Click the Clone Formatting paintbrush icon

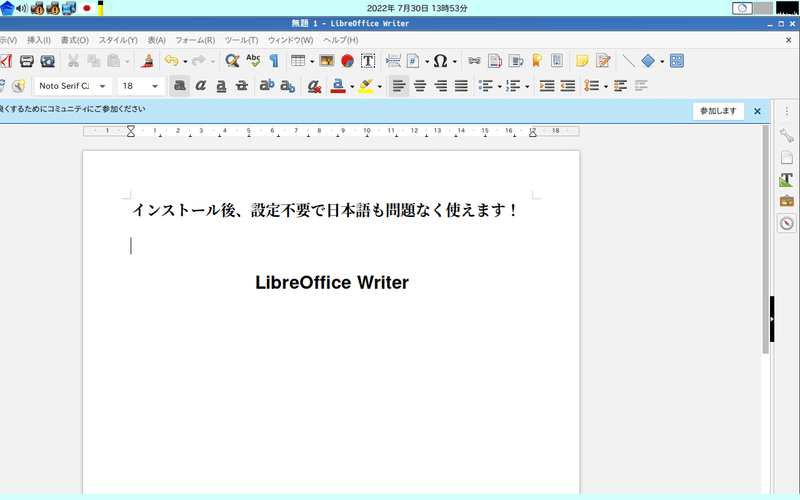(x=148, y=61)
